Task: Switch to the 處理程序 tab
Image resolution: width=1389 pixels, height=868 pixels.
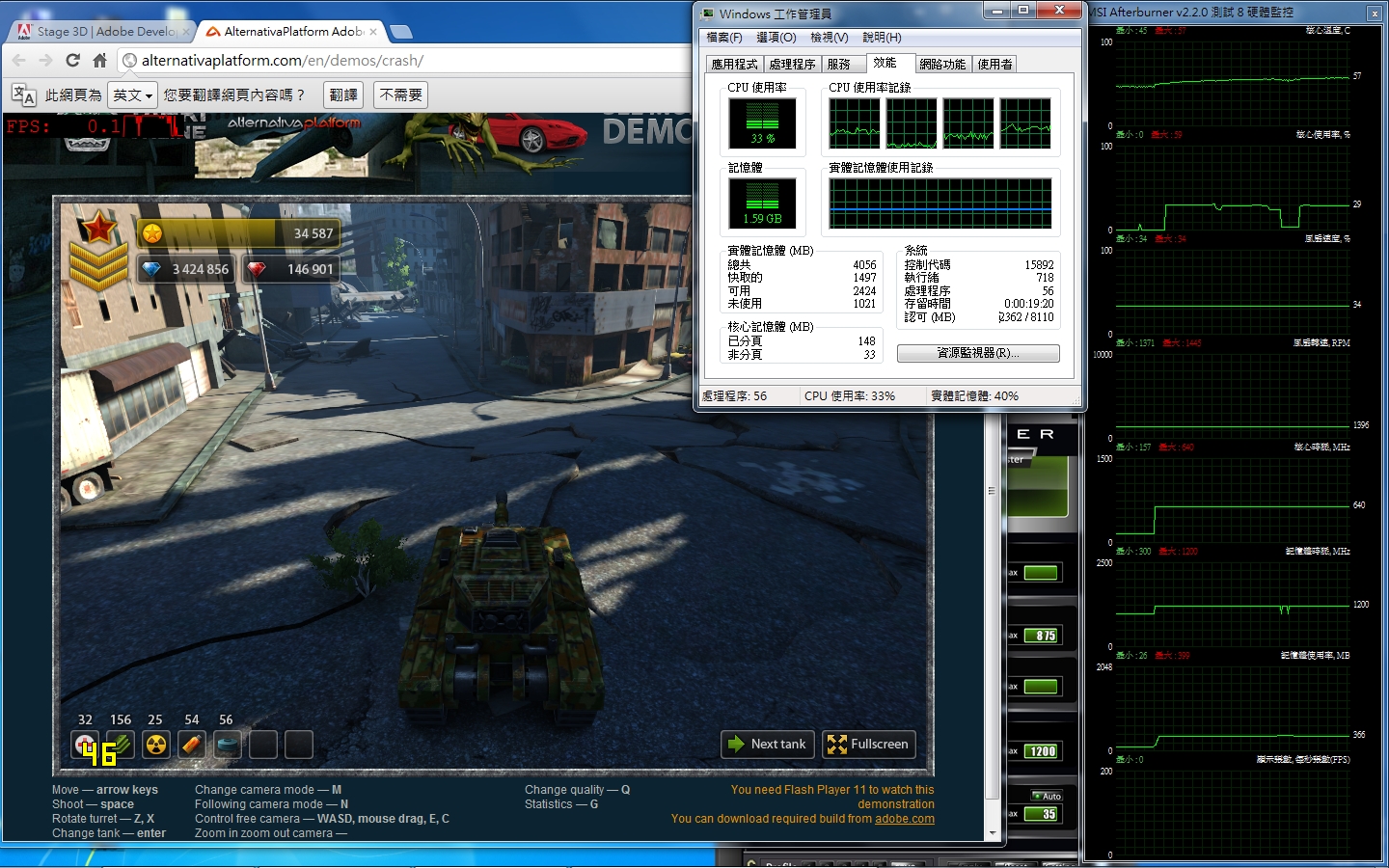Action: 793,65
